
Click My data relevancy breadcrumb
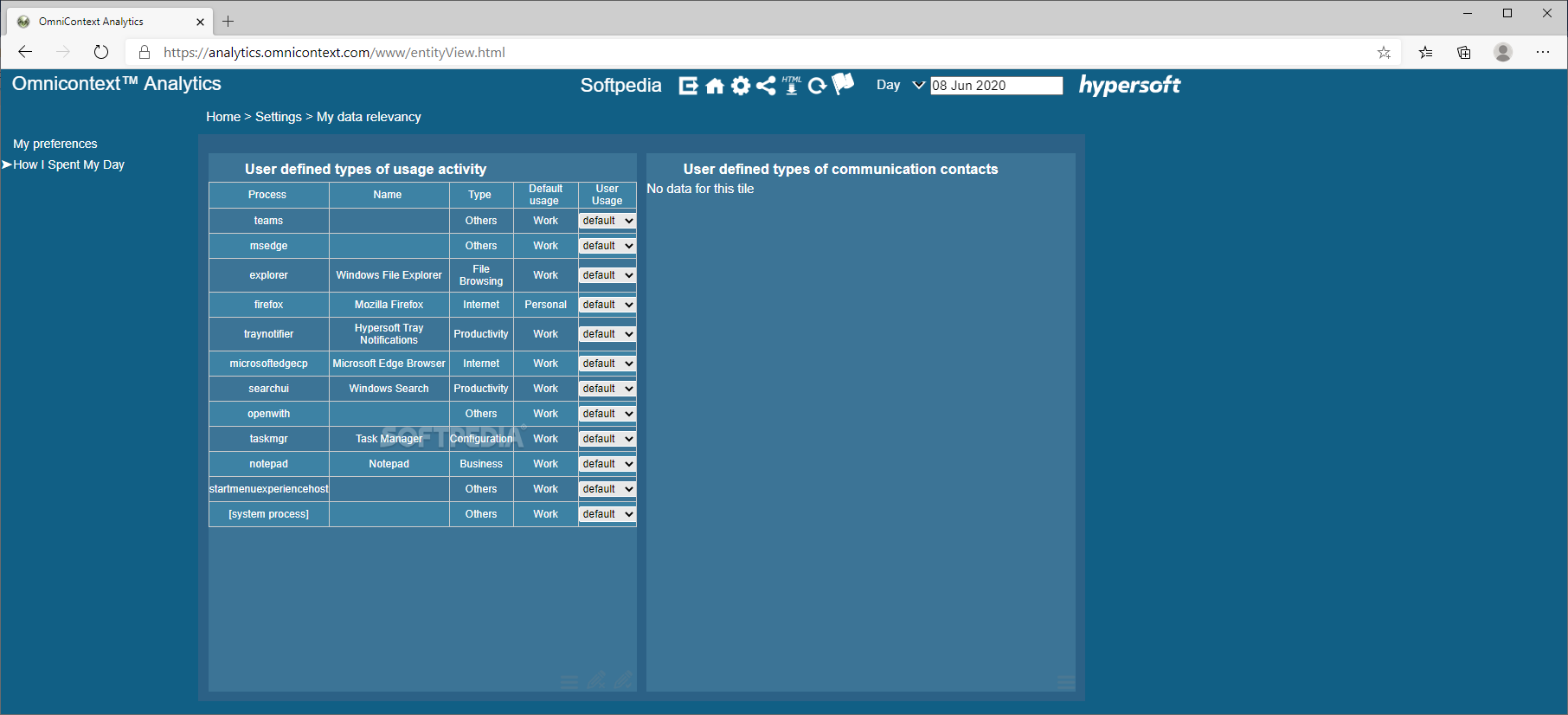coord(369,117)
